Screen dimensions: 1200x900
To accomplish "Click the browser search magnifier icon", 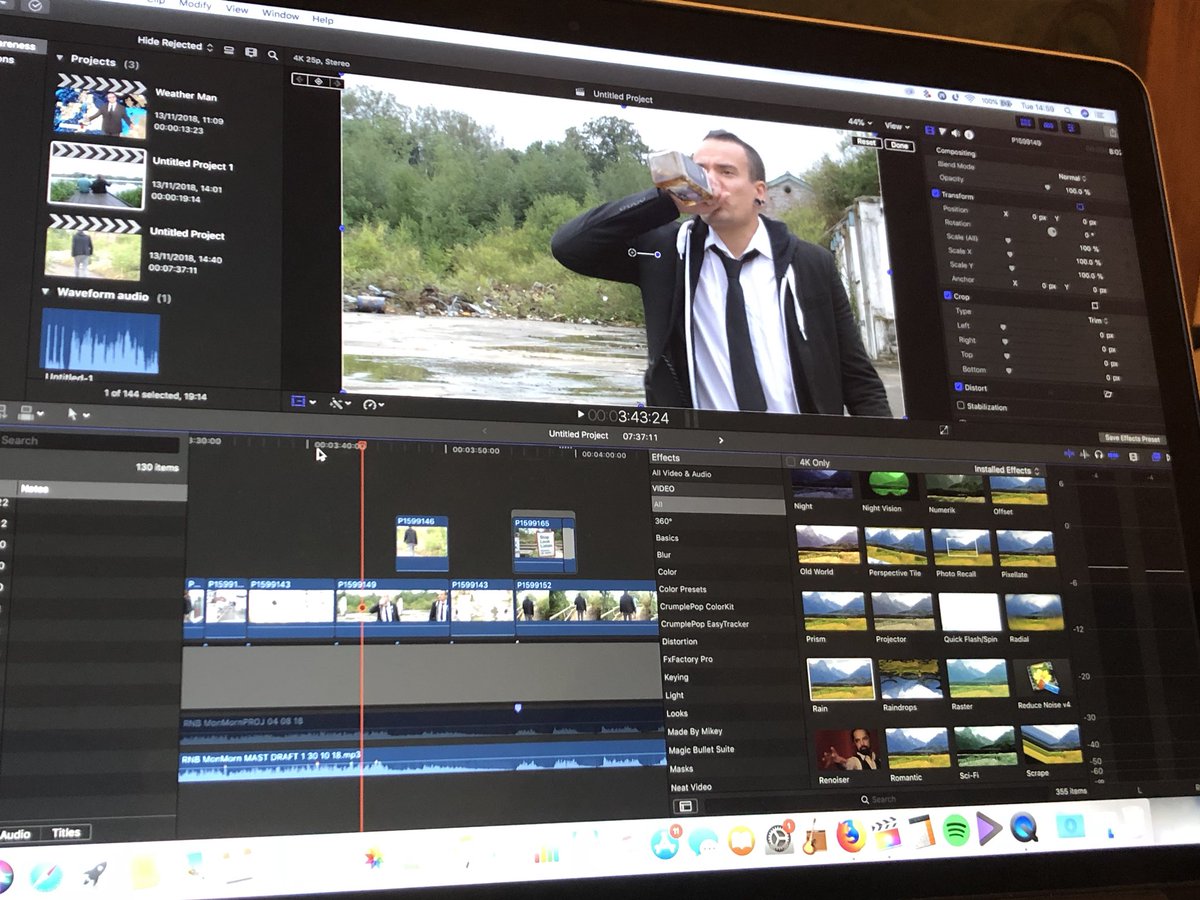I will (x=273, y=55).
